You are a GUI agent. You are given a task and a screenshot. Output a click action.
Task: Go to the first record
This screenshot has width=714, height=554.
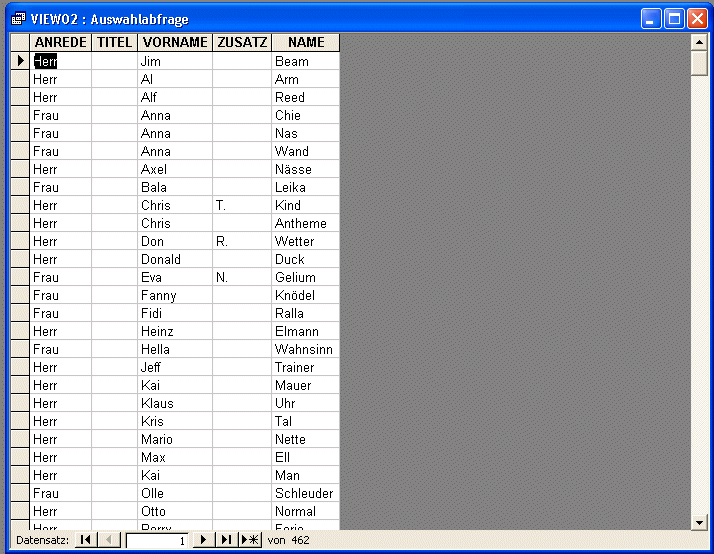[86, 540]
